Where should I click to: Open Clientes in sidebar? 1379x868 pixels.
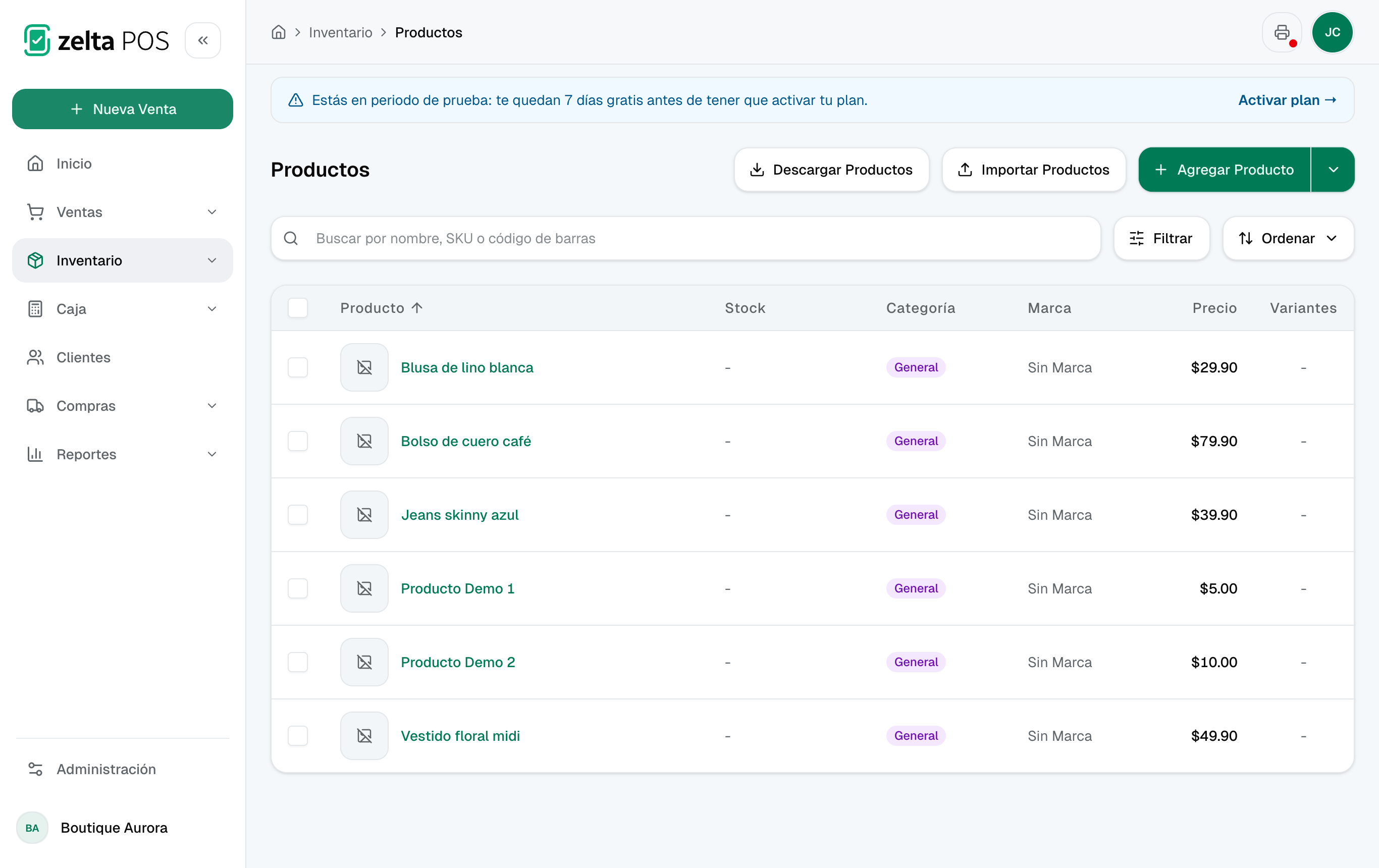[123, 357]
